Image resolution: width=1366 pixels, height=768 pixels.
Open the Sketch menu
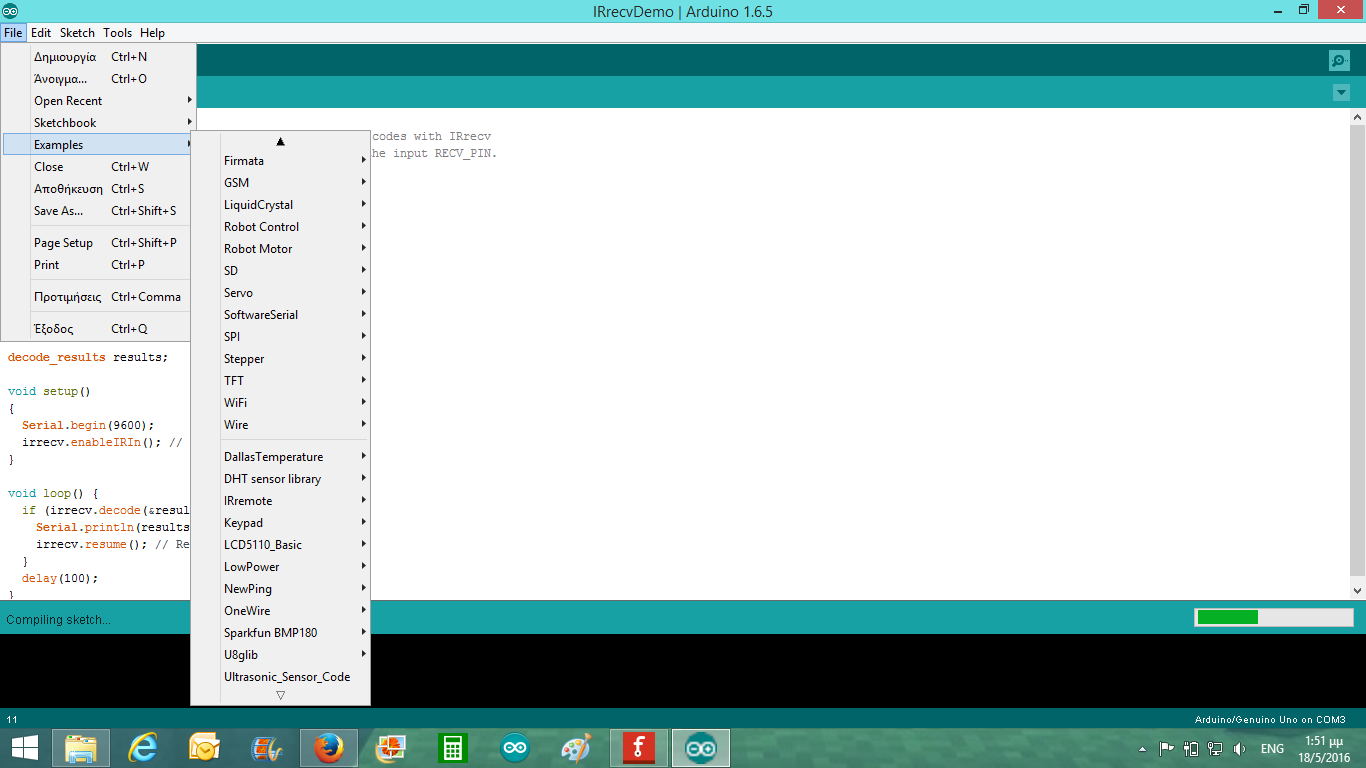[x=77, y=33]
